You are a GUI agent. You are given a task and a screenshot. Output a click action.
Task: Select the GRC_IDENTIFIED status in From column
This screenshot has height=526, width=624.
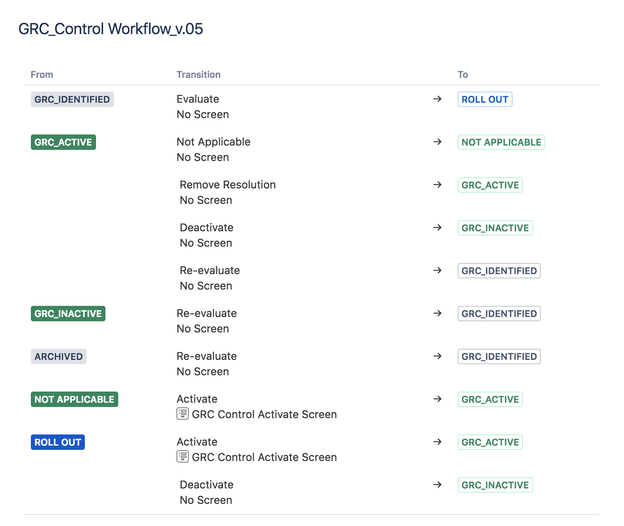tap(72, 99)
